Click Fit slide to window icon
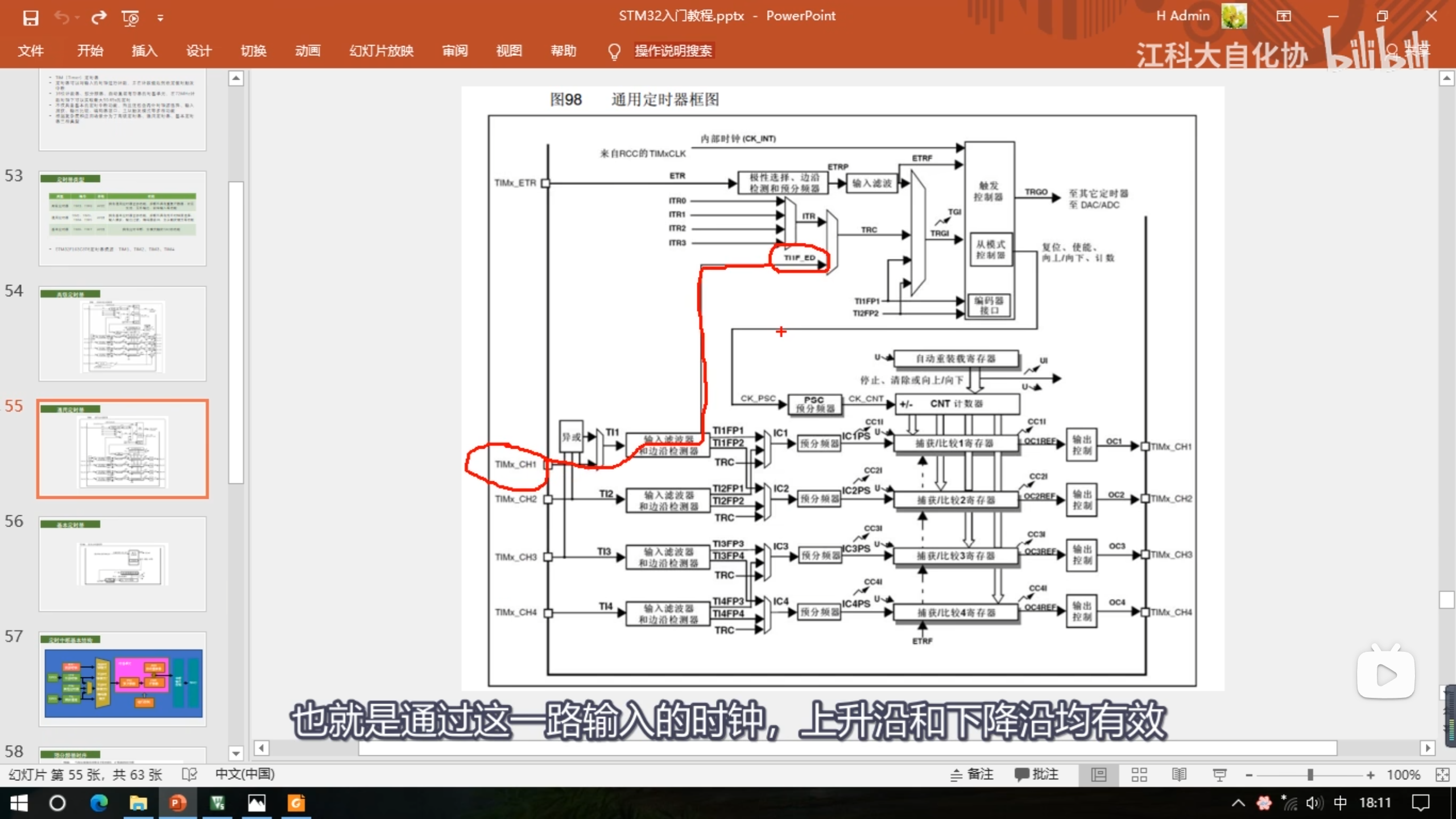Screen dimensions: 1456x819 pyautogui.click(x=1442, y=774)
